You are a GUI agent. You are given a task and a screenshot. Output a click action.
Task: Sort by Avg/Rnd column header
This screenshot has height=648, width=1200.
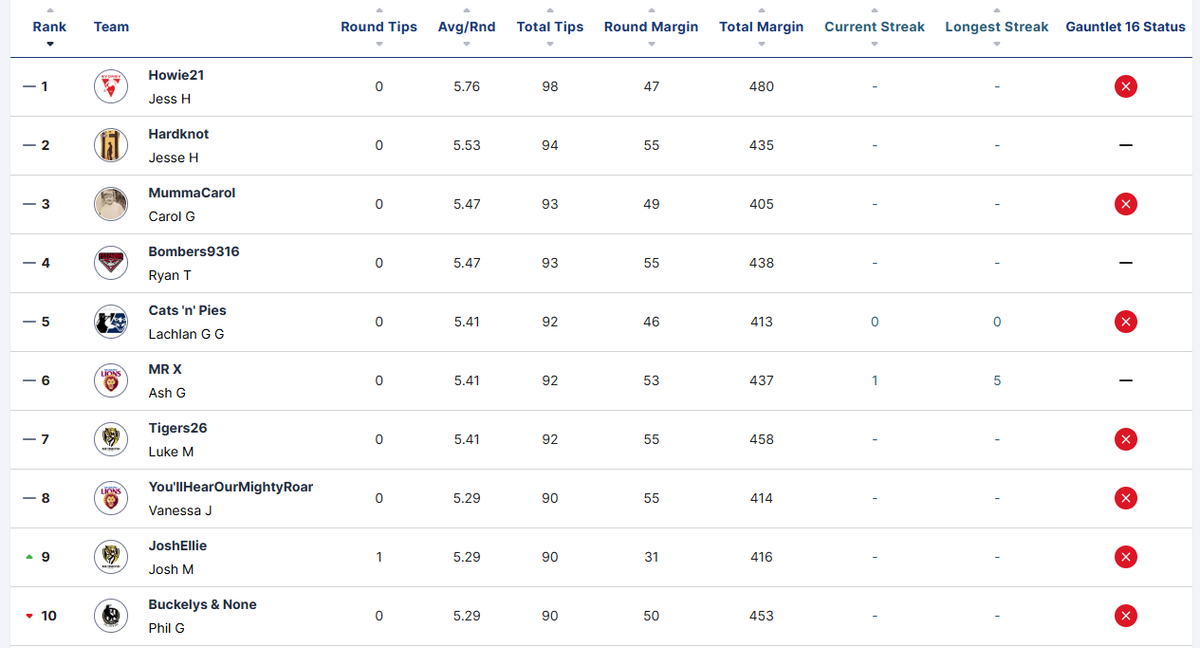467,27
